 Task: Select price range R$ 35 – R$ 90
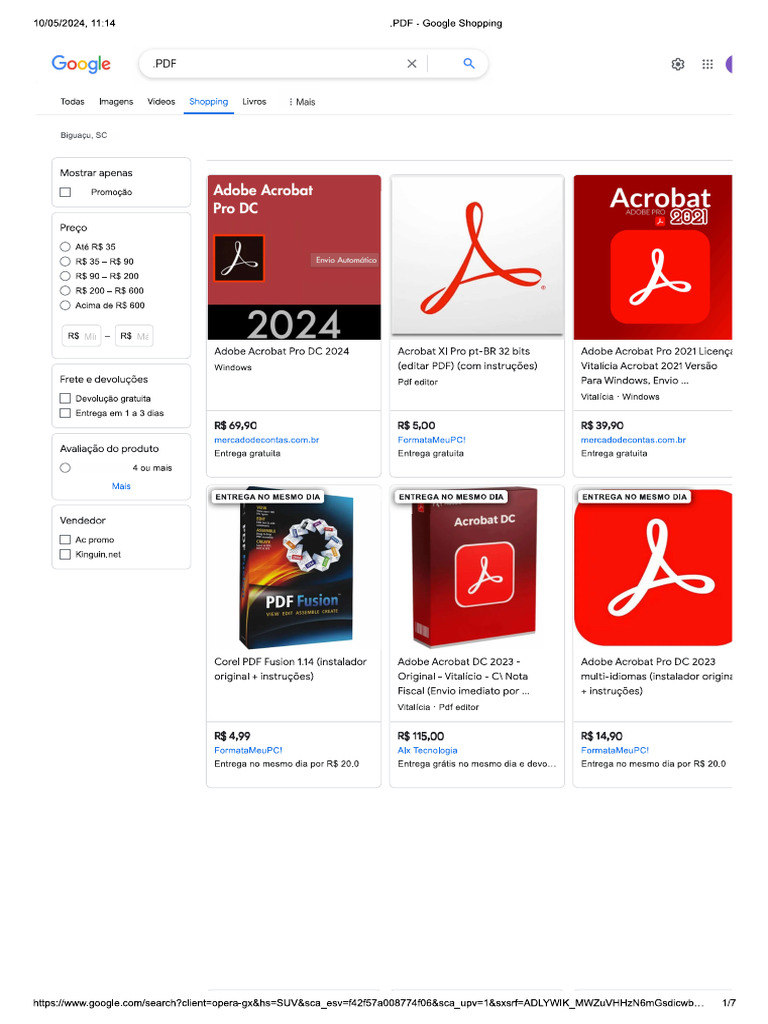[65, 261]
